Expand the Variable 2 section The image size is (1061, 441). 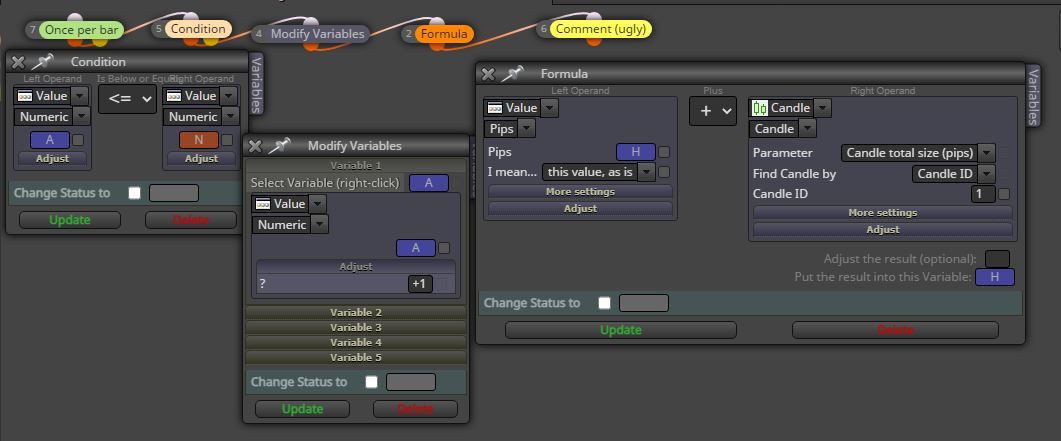click(x=356, y=312)
